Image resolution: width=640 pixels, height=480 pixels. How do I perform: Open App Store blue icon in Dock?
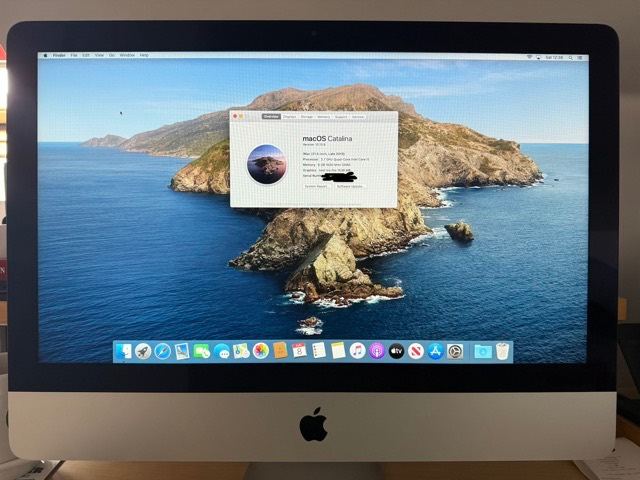436,351
